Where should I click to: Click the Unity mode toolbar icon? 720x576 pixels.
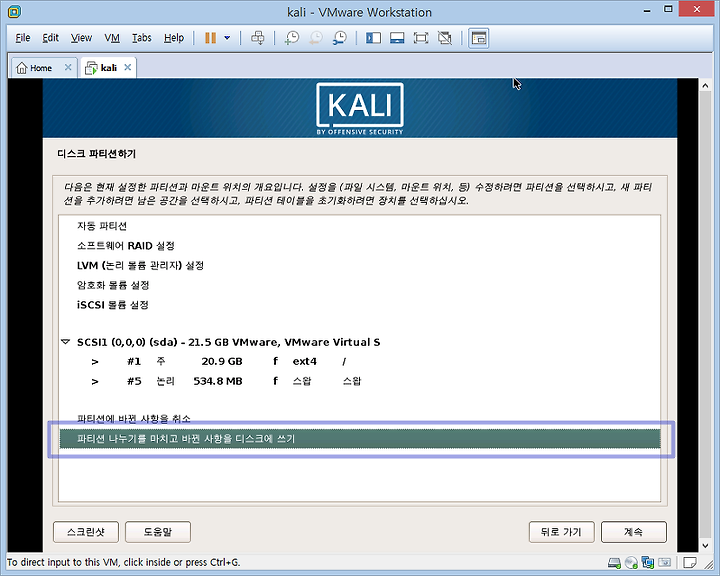pyautogui.click(x=444, y=38)
